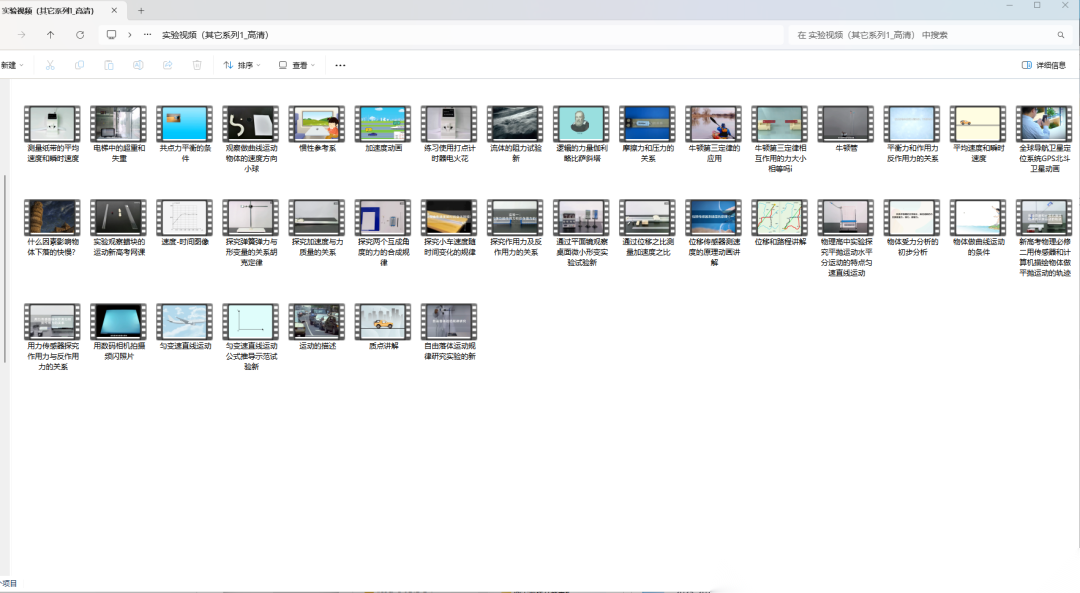Open the 排序 sort dropdown

click(241, 65)
